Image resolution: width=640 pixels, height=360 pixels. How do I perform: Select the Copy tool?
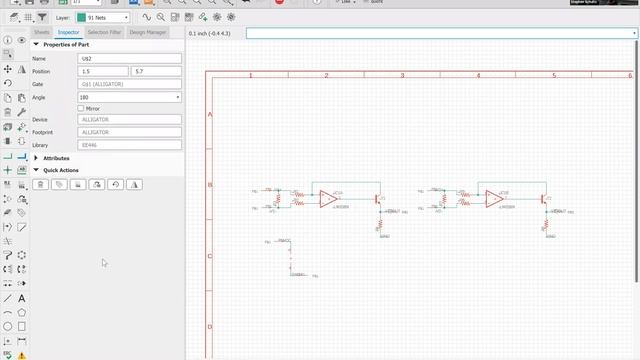click(7, 98)
